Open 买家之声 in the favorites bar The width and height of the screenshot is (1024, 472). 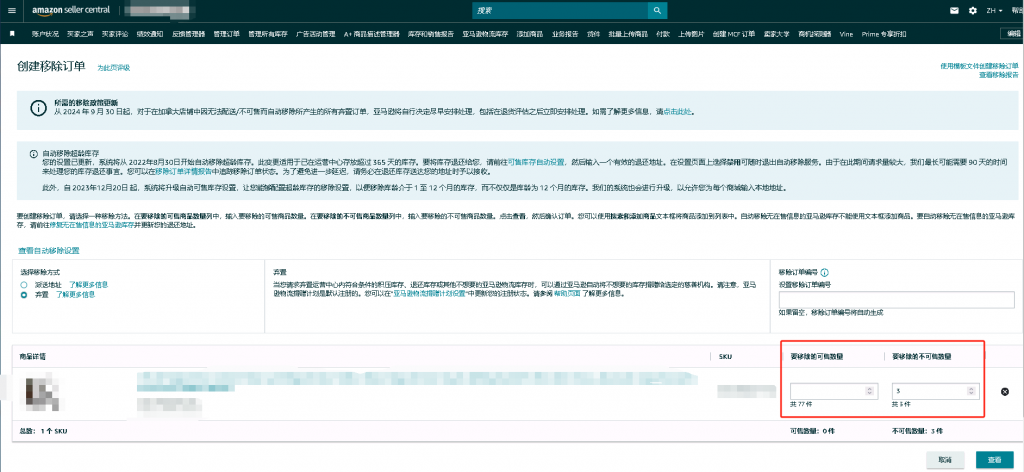[x=80, y=34]
